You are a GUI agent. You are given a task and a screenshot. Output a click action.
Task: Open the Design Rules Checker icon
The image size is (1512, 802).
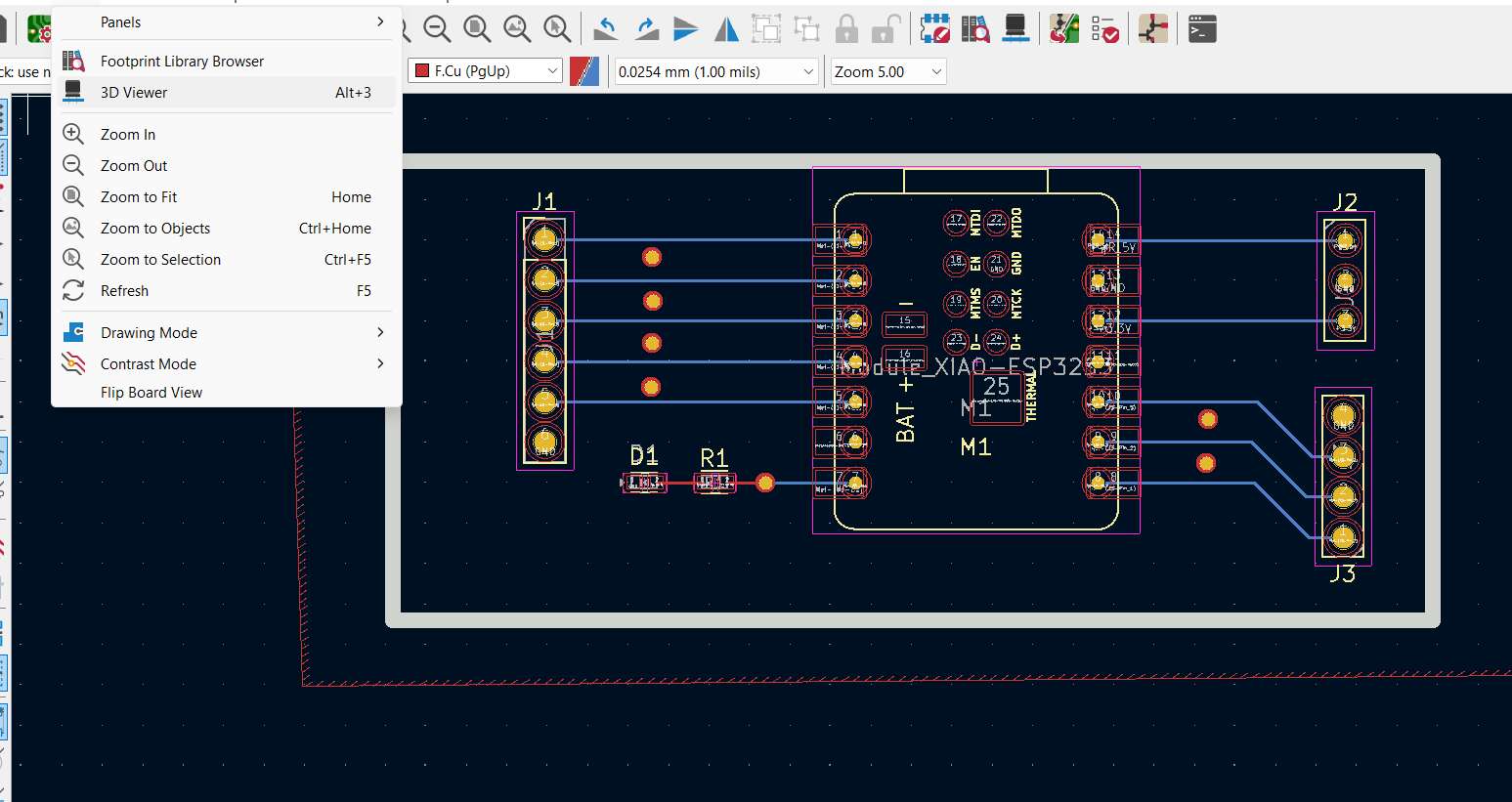[1104, 29]
